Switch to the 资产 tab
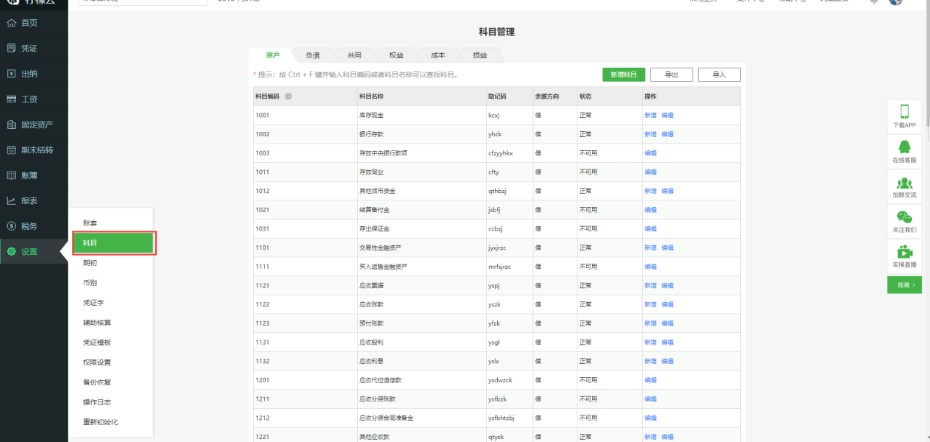This screenshot has height=442, width=930. [x=273, y=55]
